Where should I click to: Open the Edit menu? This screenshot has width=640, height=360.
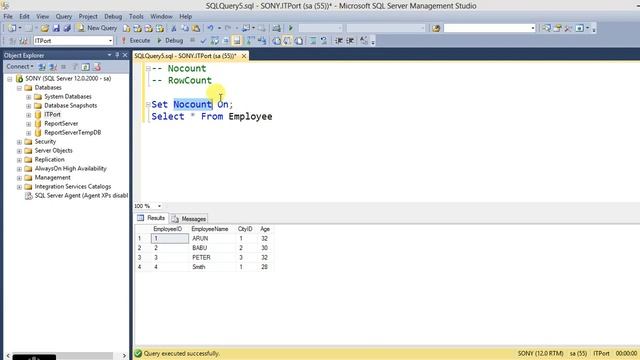tap(24, 16)
